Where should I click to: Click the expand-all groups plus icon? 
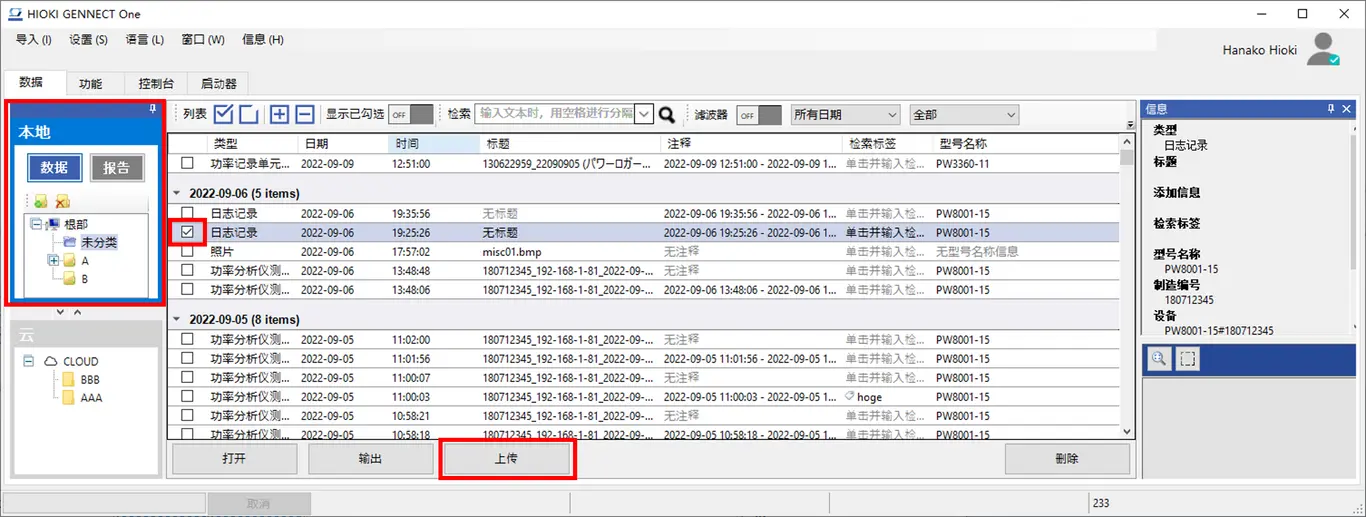point(279,114)
